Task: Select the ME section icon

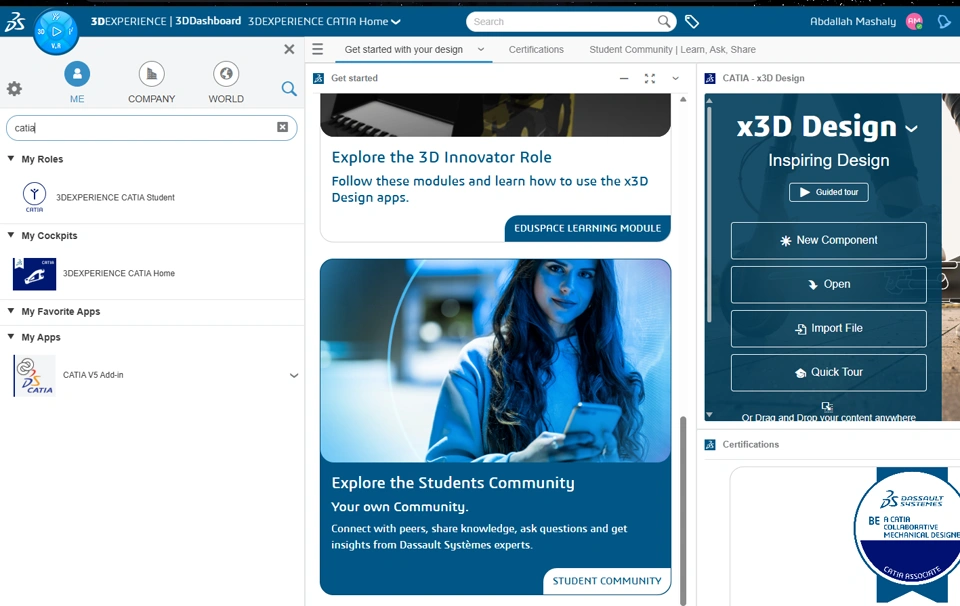Action: (x=77, y=74)
